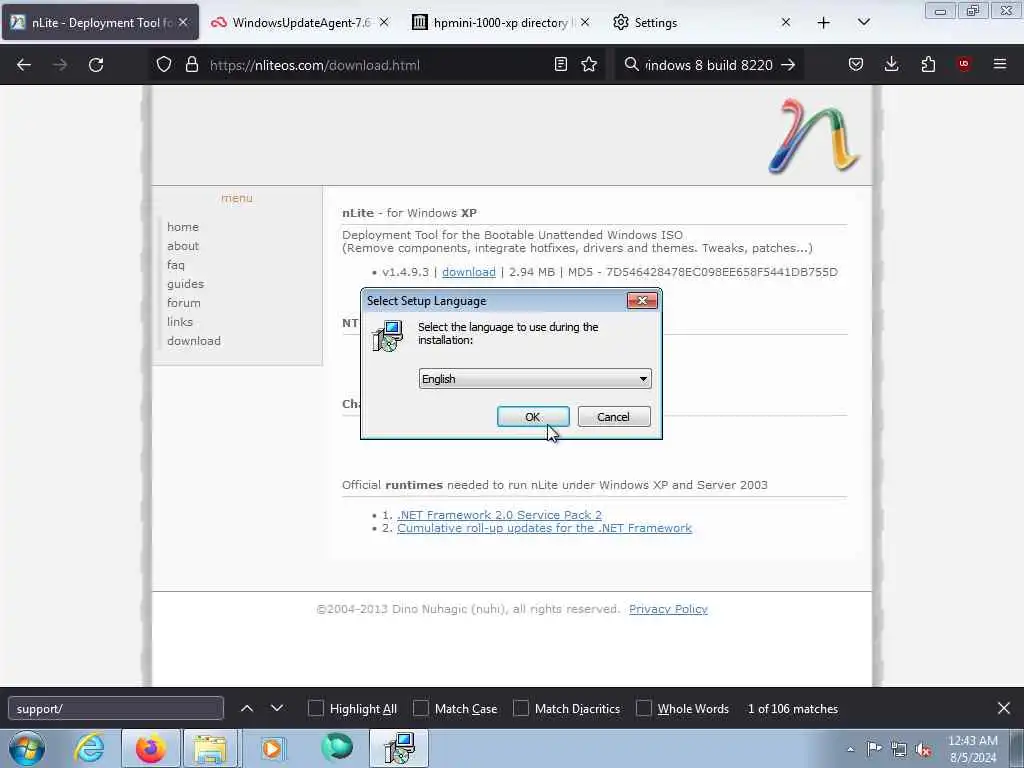
Task: Open the Pocket save icon
Action: pyautogui.click(x=856, y=65)
